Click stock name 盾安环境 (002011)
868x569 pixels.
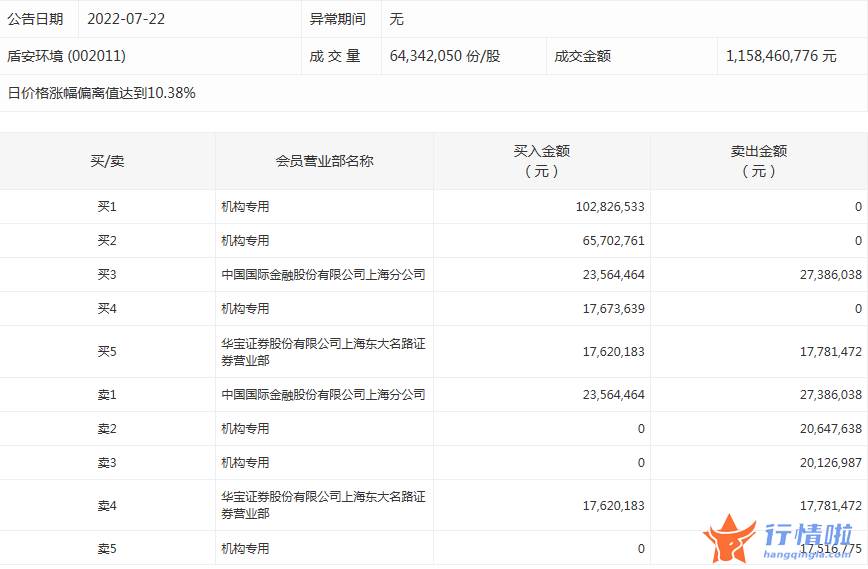[66, 56]
